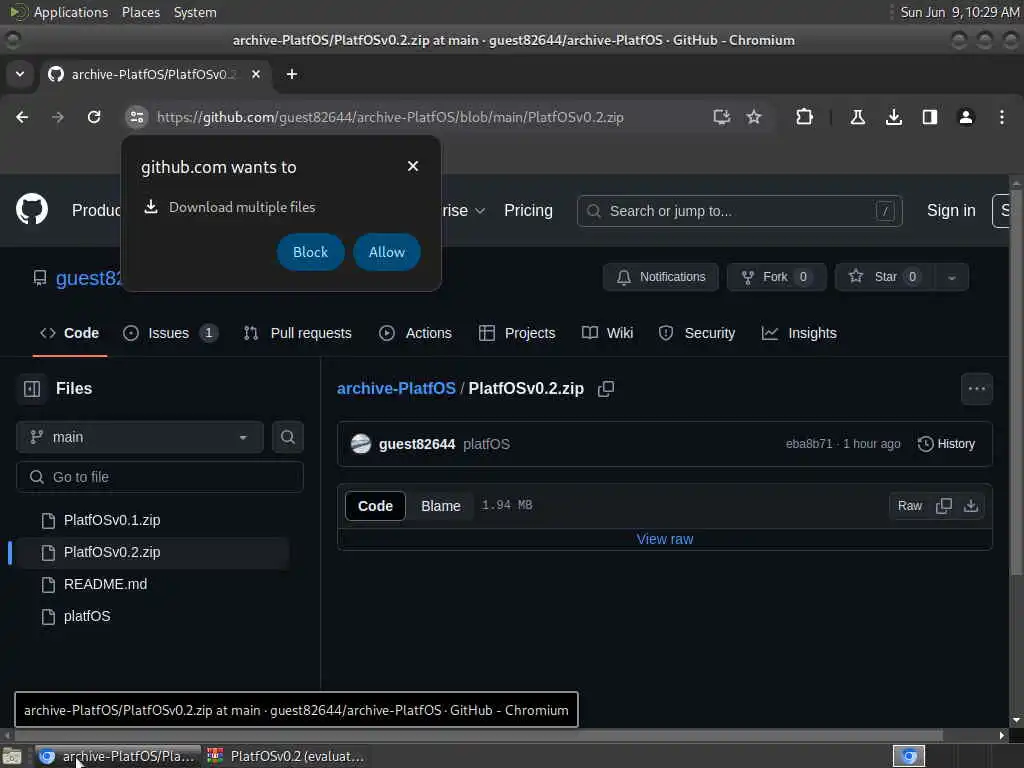Fork the repository
Viewport: 1024px width, 768px height.
pyautogui.click(x=776, y=277)
